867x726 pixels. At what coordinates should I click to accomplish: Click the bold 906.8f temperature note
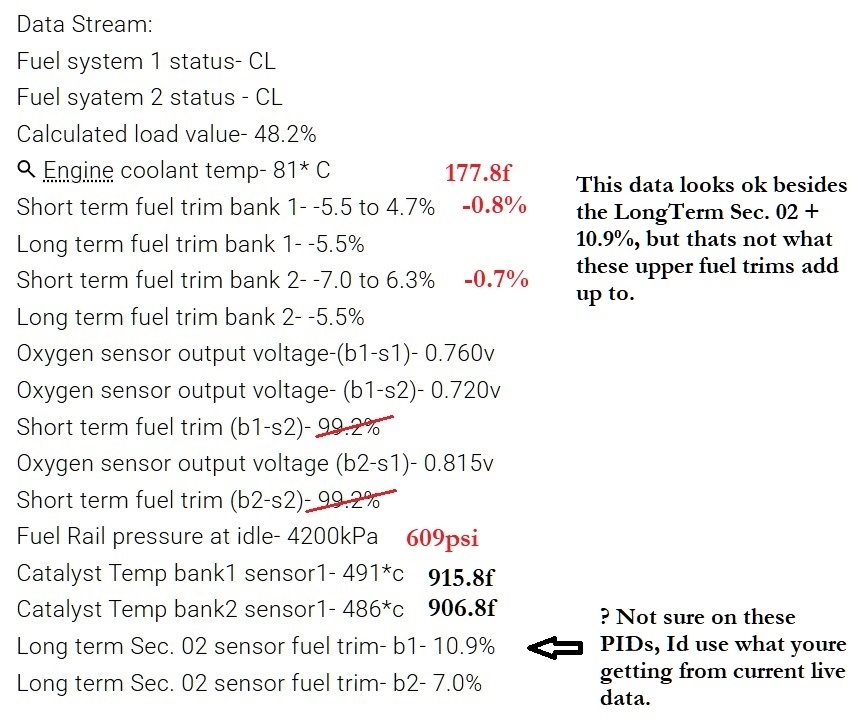point(462,608)
